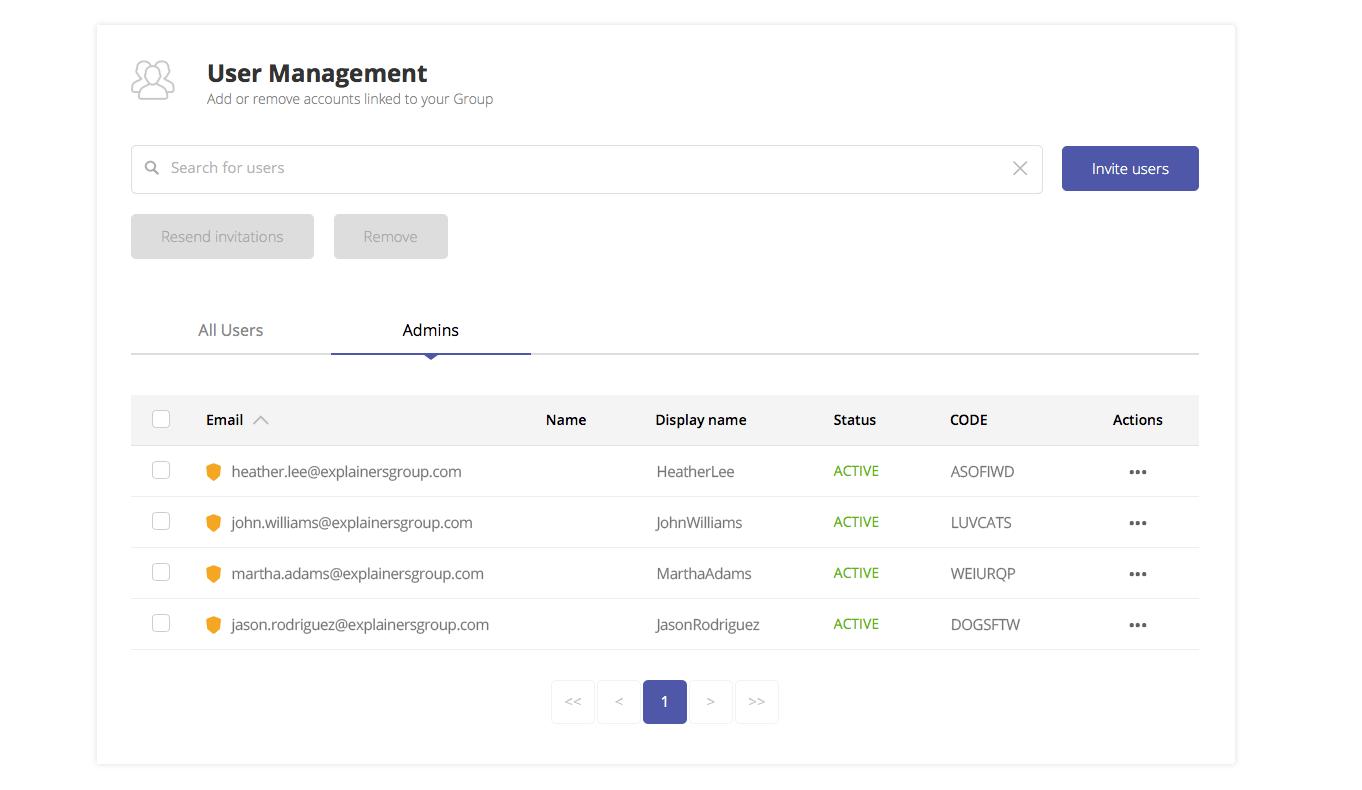Viewport: 1362px width, 790px height.
Task: Click the search magnifier icon
Action: 151,168
